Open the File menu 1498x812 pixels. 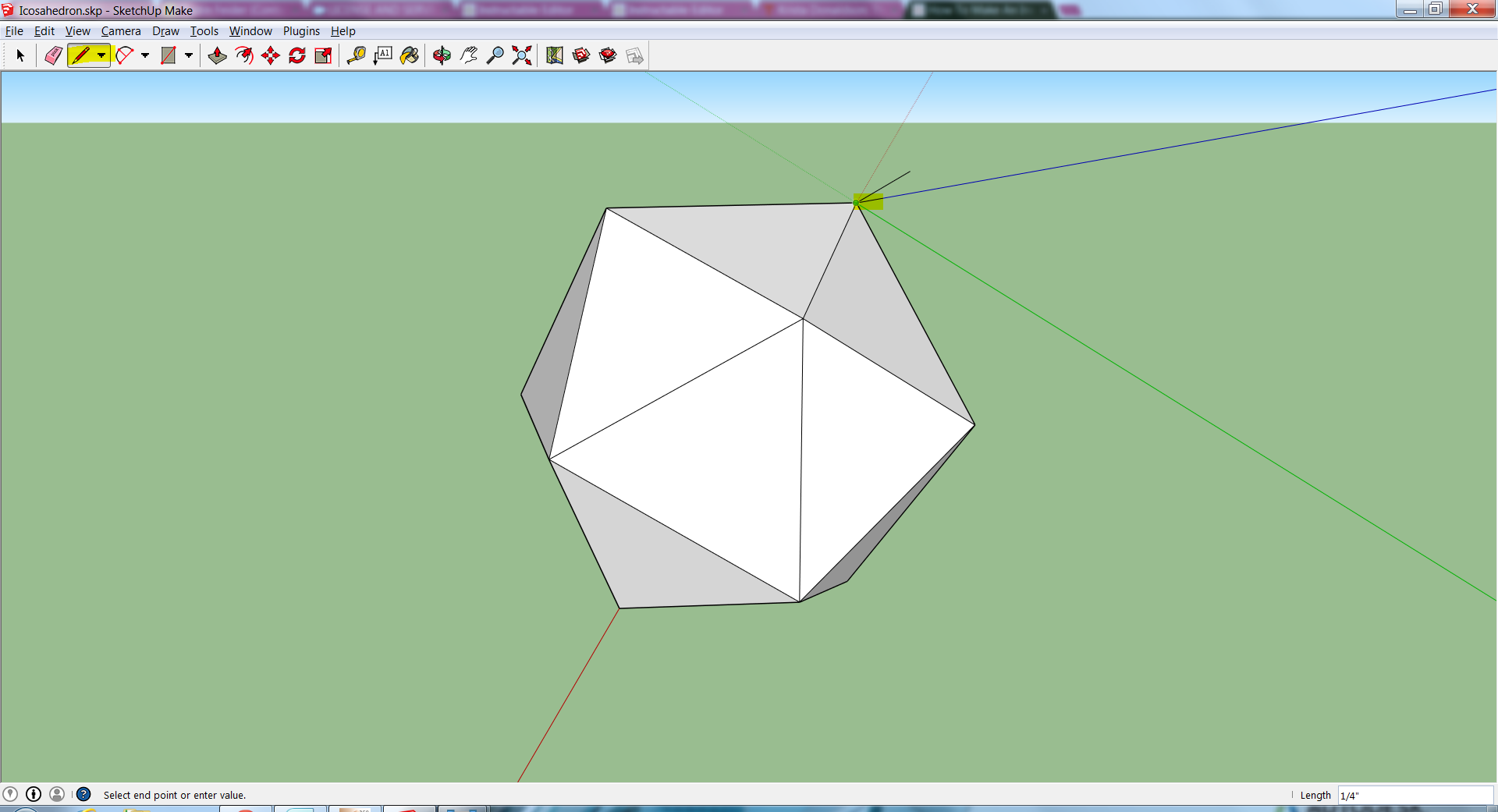[14, 31]
